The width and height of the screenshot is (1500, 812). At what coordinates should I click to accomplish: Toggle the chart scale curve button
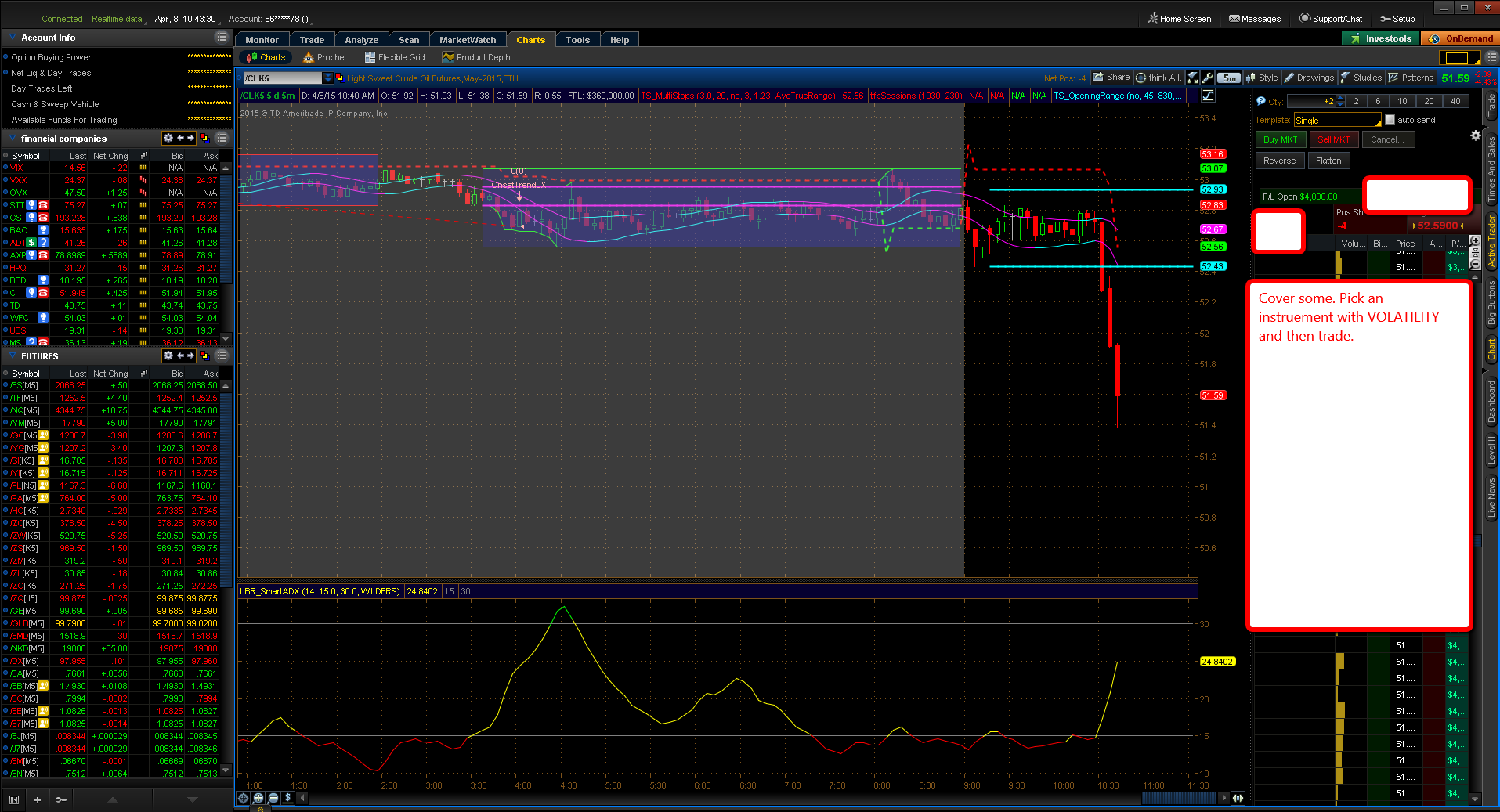(x=1209, y=96)
